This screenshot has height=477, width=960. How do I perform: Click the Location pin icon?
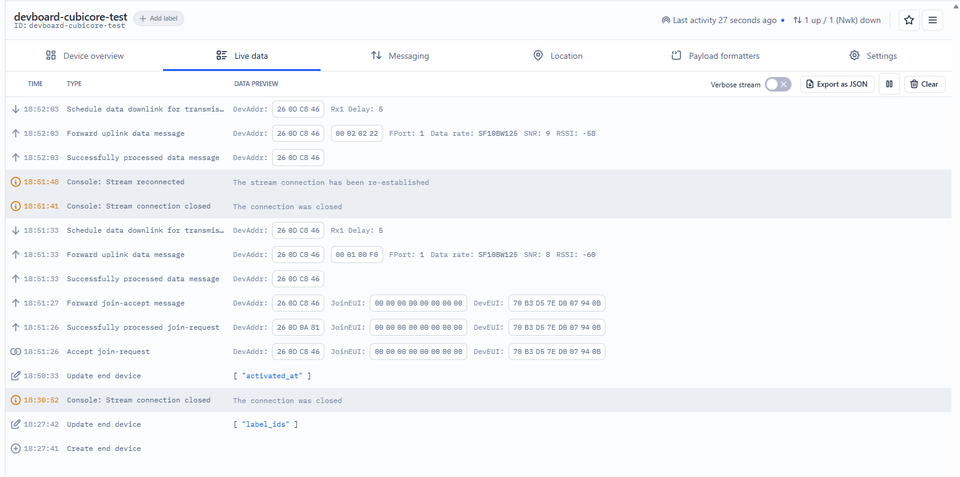pos(538,56)
